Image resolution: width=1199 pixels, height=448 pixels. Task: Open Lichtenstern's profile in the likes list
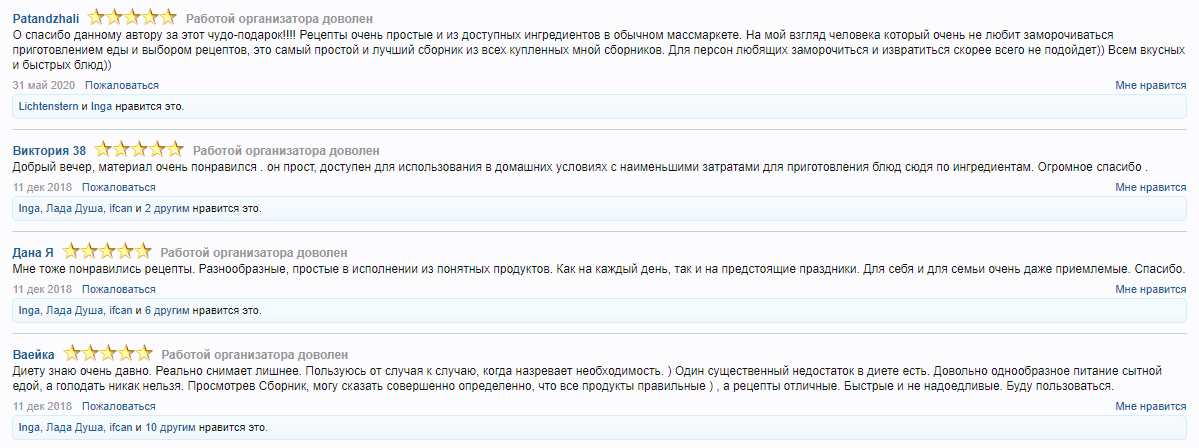(48, 106)
